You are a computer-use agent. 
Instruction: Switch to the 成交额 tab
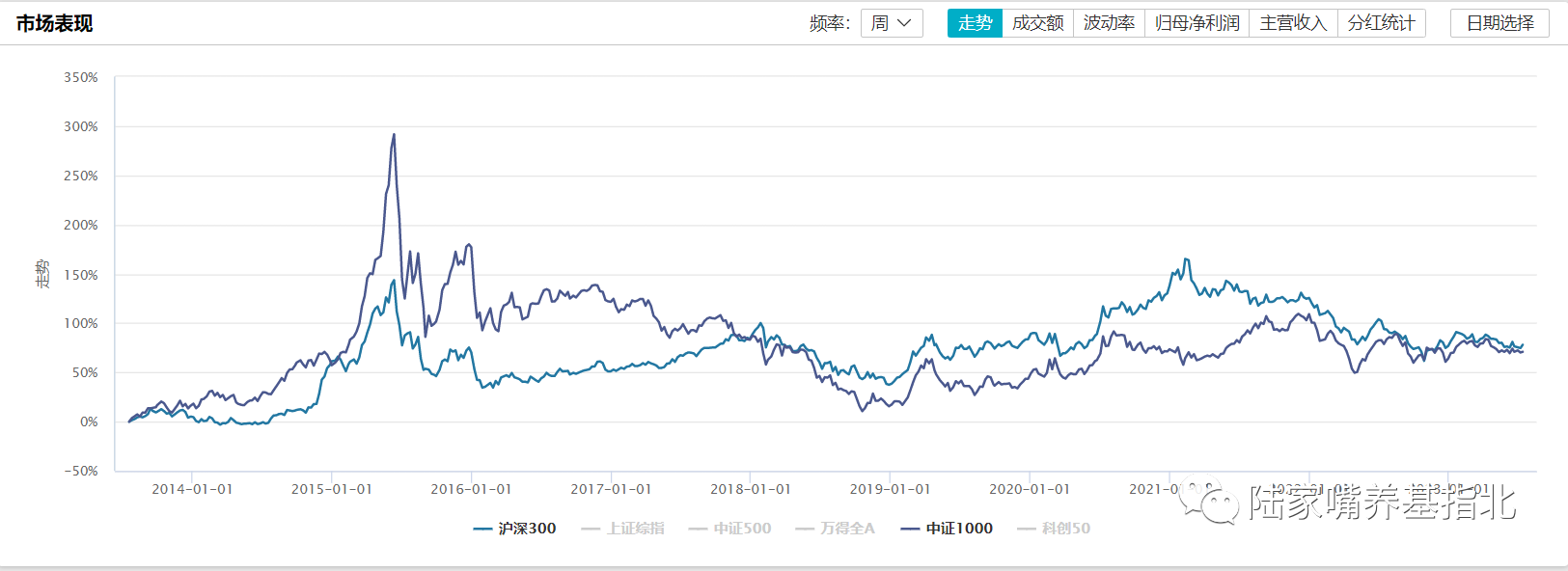tap(1037, 23)
